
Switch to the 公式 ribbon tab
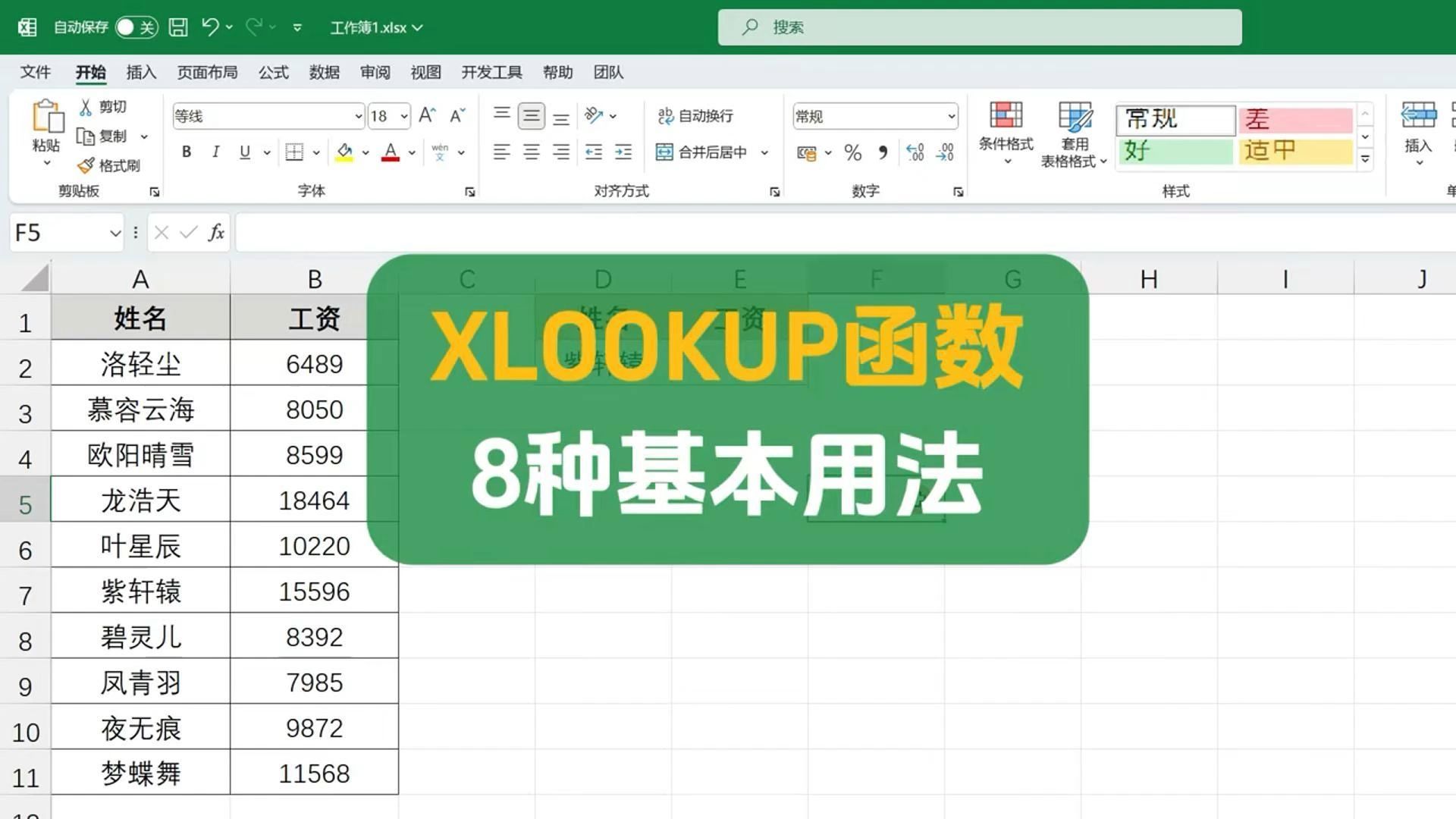click(273, 72)
